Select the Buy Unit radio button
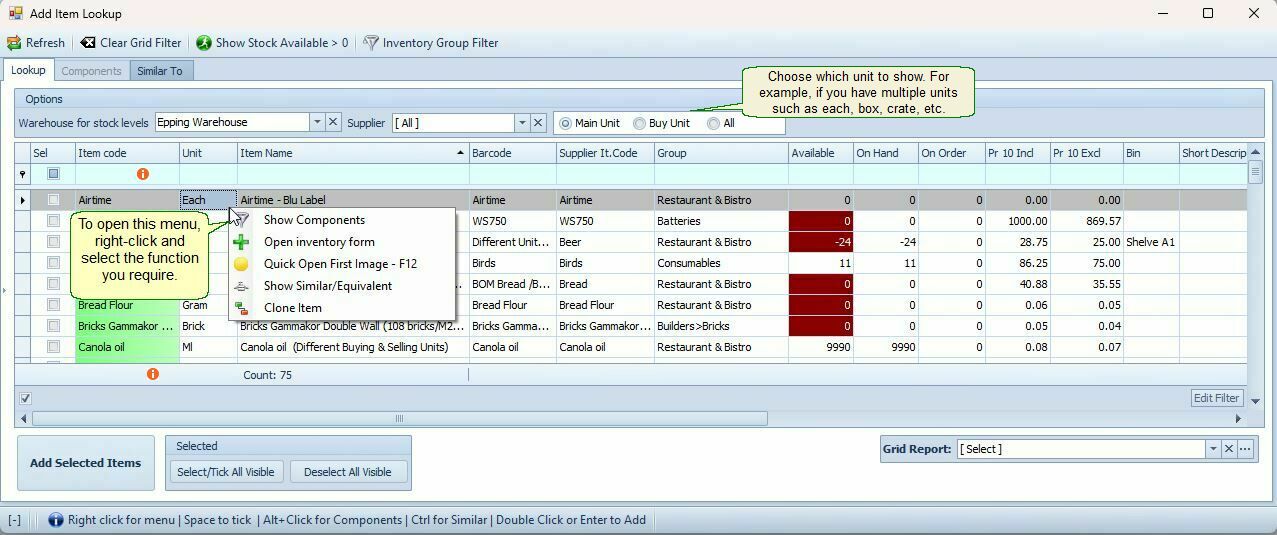This screenshot has width=1277, height=535. point(640,123)
